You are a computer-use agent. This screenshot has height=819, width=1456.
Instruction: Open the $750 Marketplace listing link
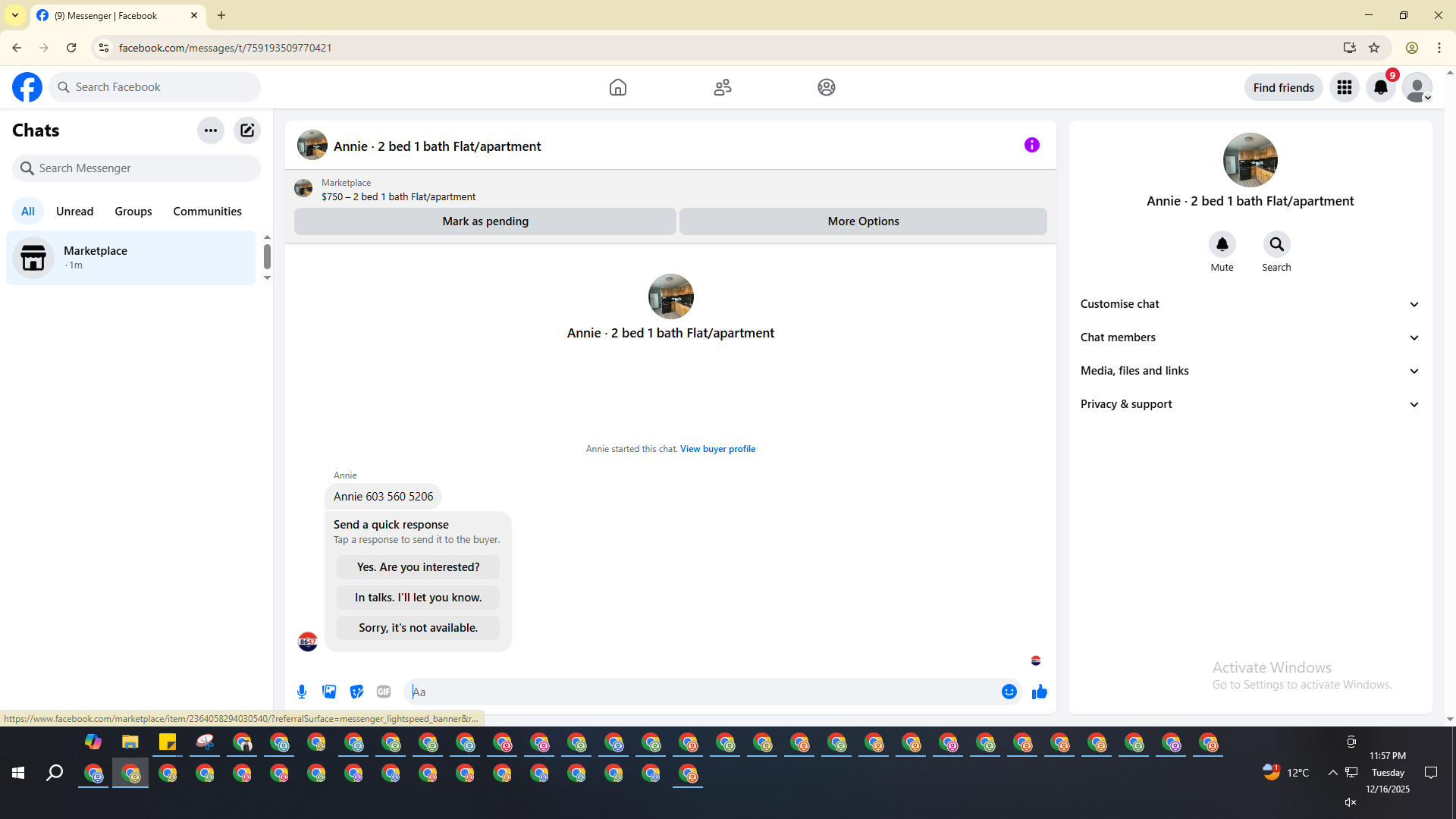398,196
